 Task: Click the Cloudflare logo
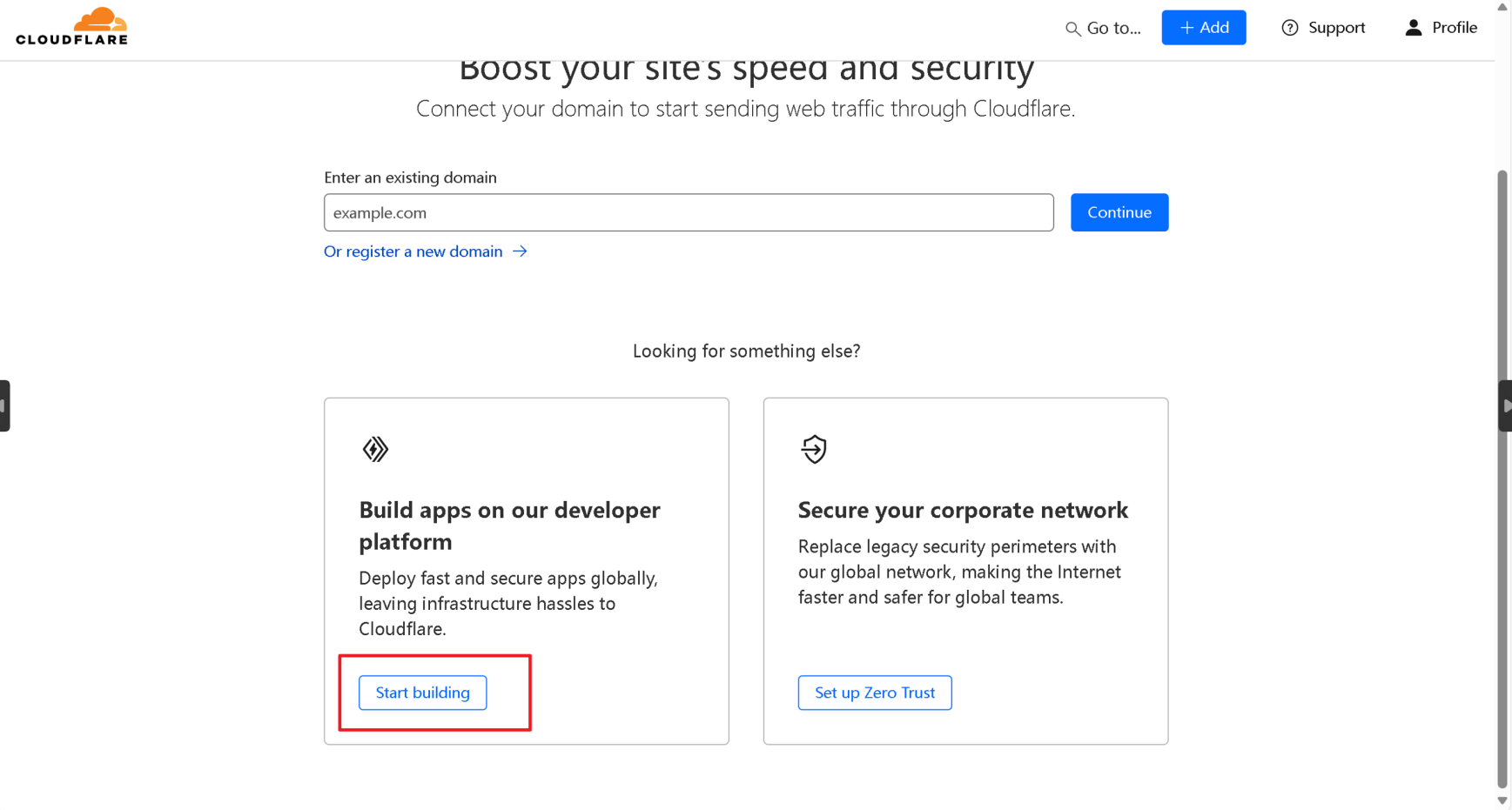pyautogui.click(x=71, y=26)
